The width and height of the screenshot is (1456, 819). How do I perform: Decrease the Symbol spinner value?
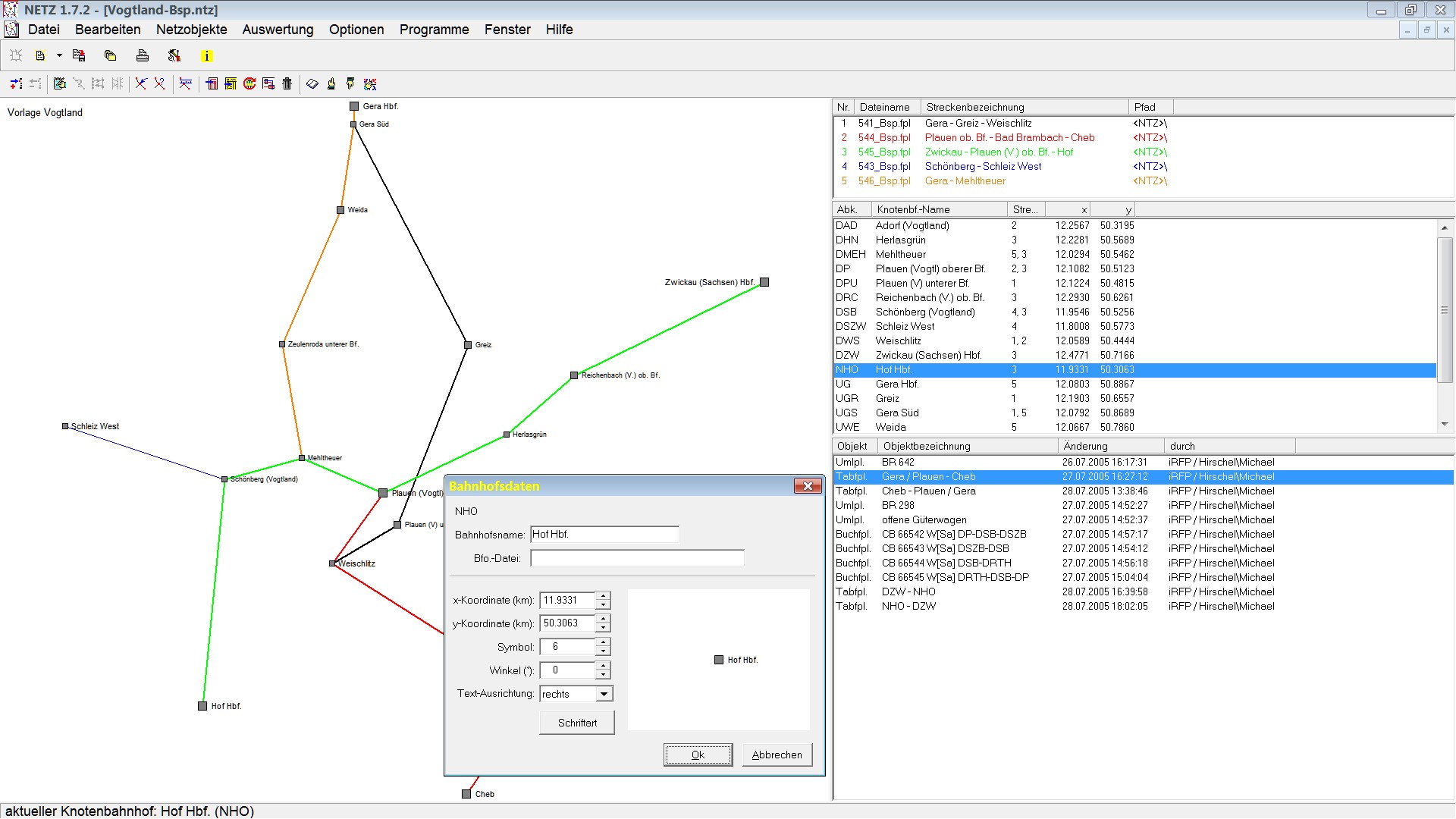(x=603, y=651)
